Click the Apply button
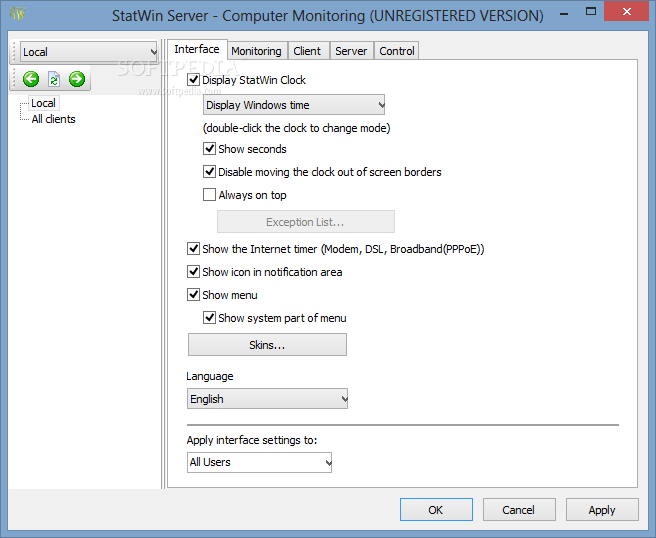This screenshot has height=538, width=656. pyautogui.click(x=602, y=510)
